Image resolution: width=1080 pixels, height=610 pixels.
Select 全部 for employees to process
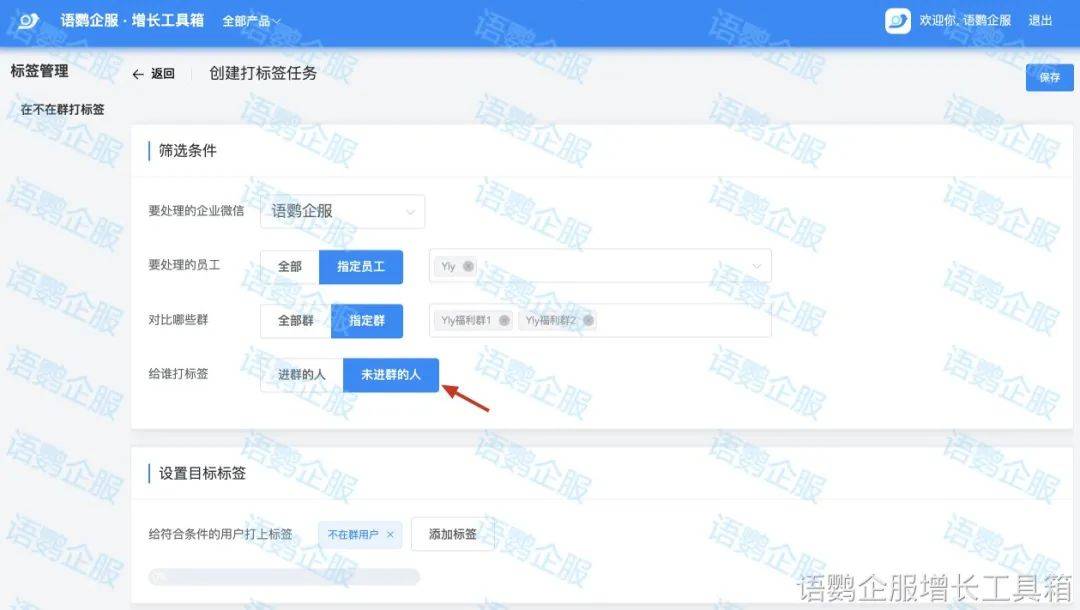point(290,266)
